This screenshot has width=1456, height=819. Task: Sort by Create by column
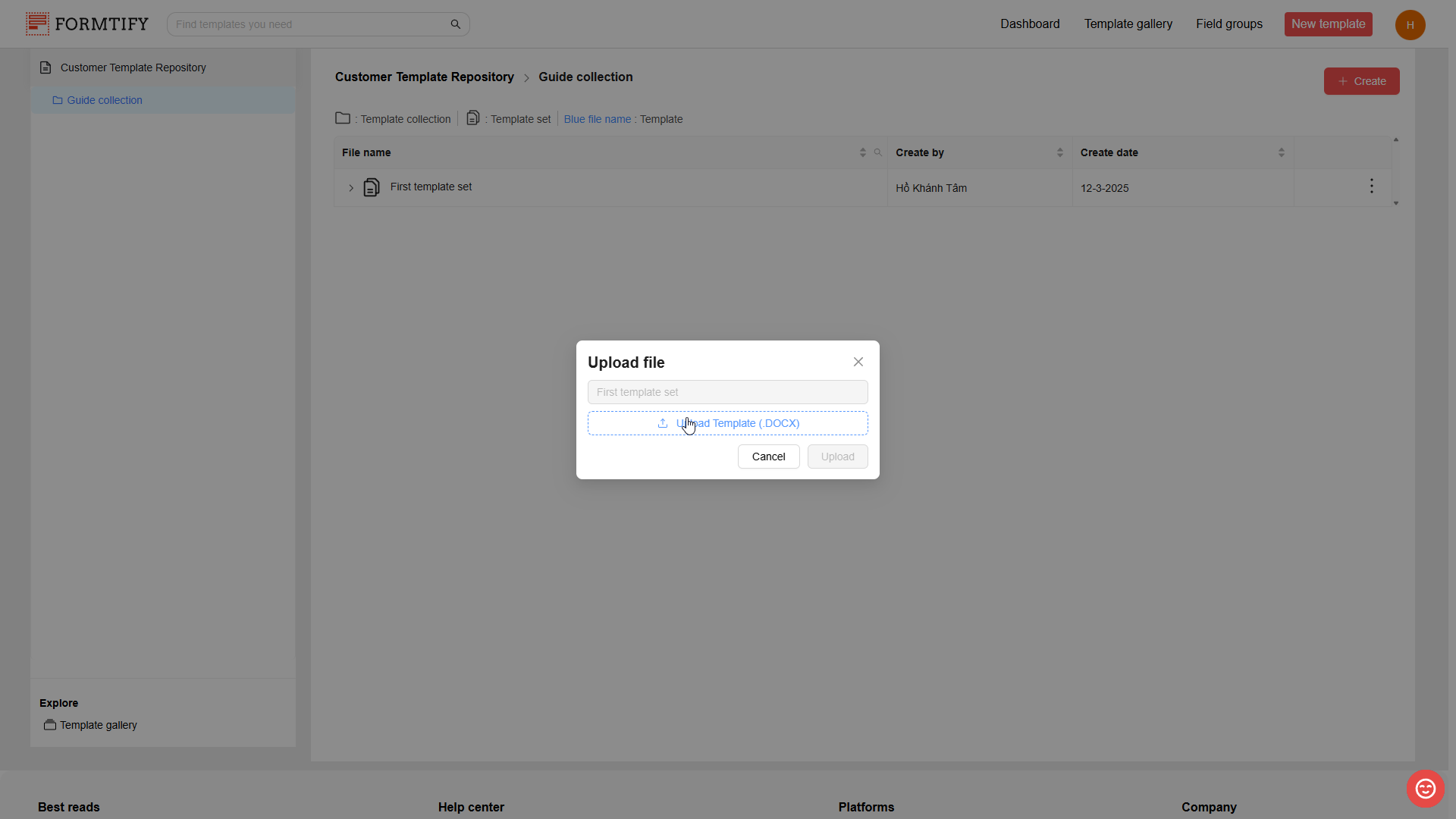[x=1059, y=152]
